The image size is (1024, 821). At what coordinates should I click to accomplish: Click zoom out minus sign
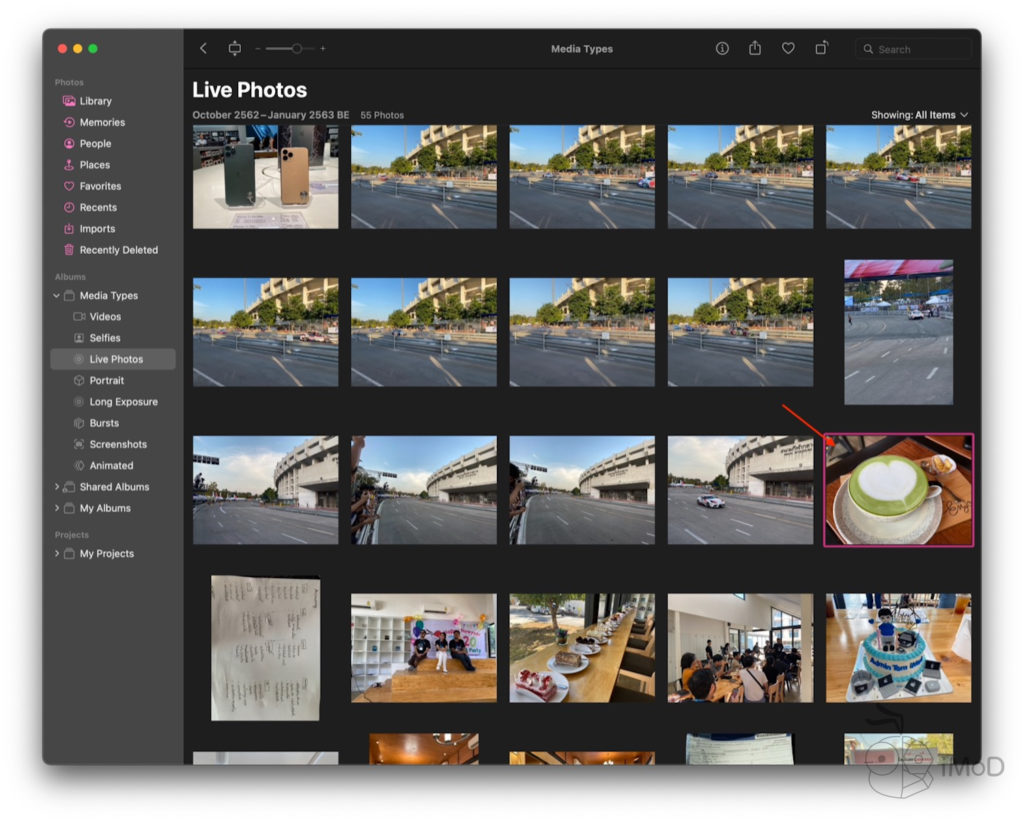(257, 49)
